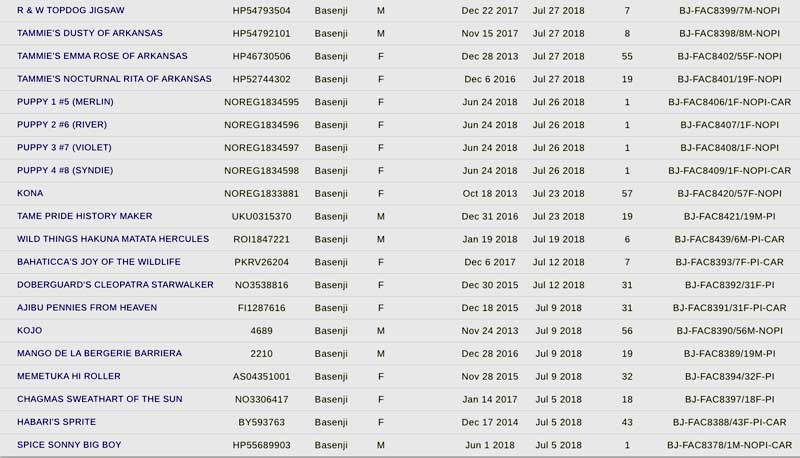The image size is (800, 458).
Task: Select TAMMIE'S NOCTURNAL RITA OF ARKANSAS link
Action: click(114, 79)
